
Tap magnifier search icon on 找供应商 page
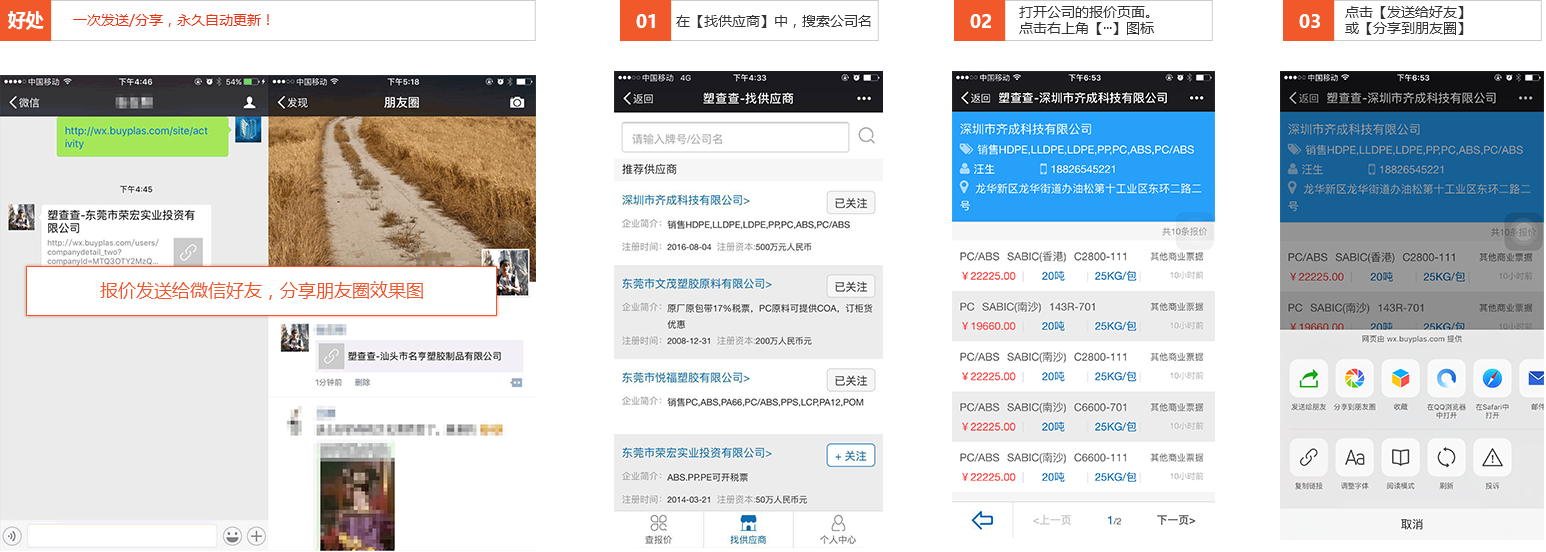point(866,137)
